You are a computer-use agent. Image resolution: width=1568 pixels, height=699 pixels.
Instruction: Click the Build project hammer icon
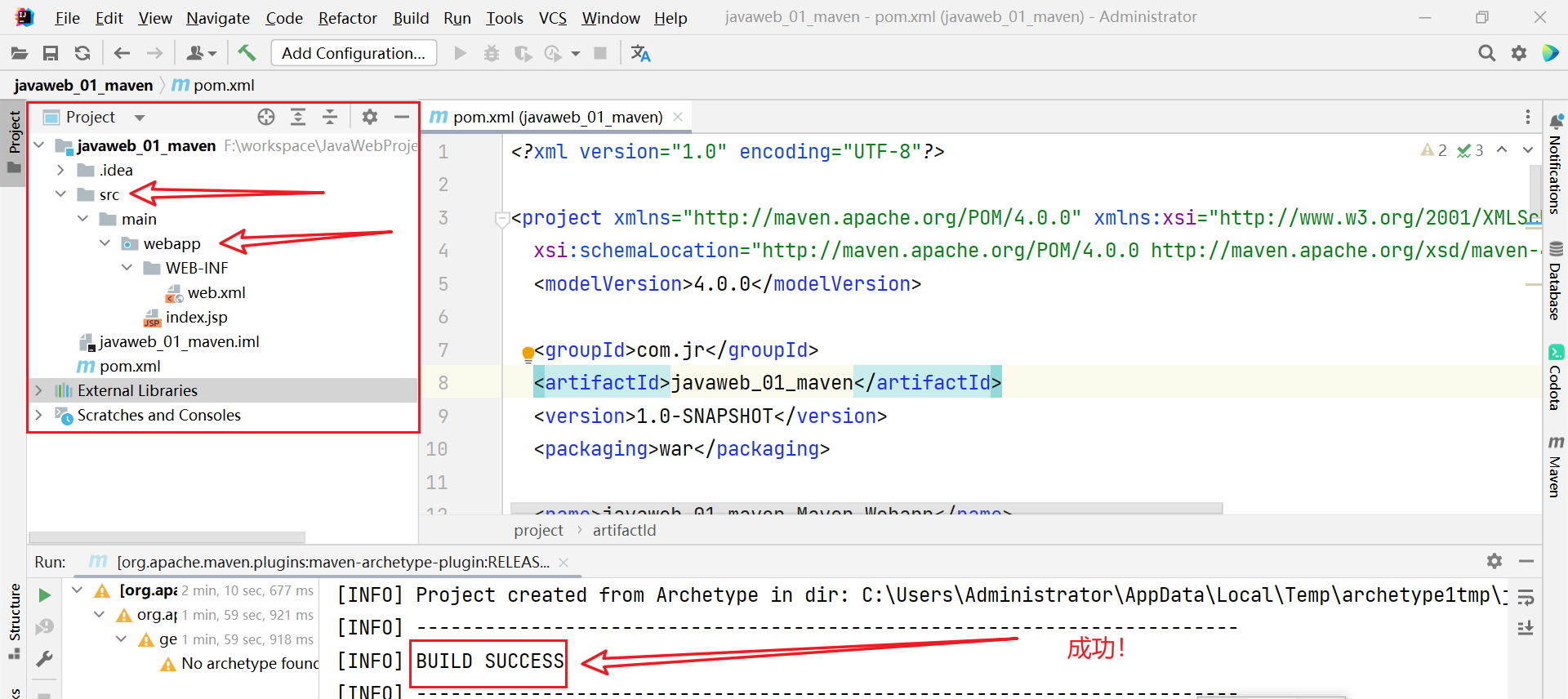pos(247,53)
